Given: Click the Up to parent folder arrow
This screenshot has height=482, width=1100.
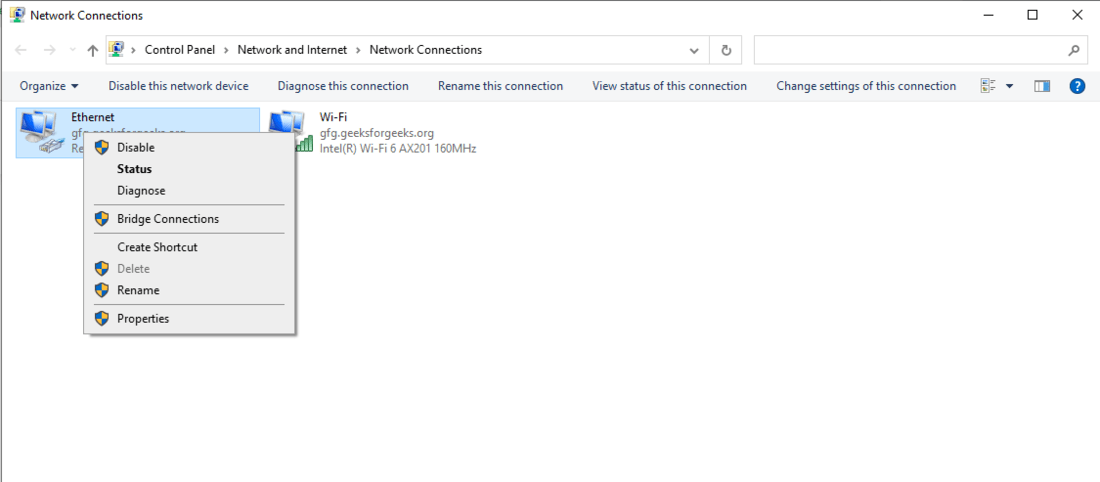Looking at the screenshot, I should [x=93, y=50].
